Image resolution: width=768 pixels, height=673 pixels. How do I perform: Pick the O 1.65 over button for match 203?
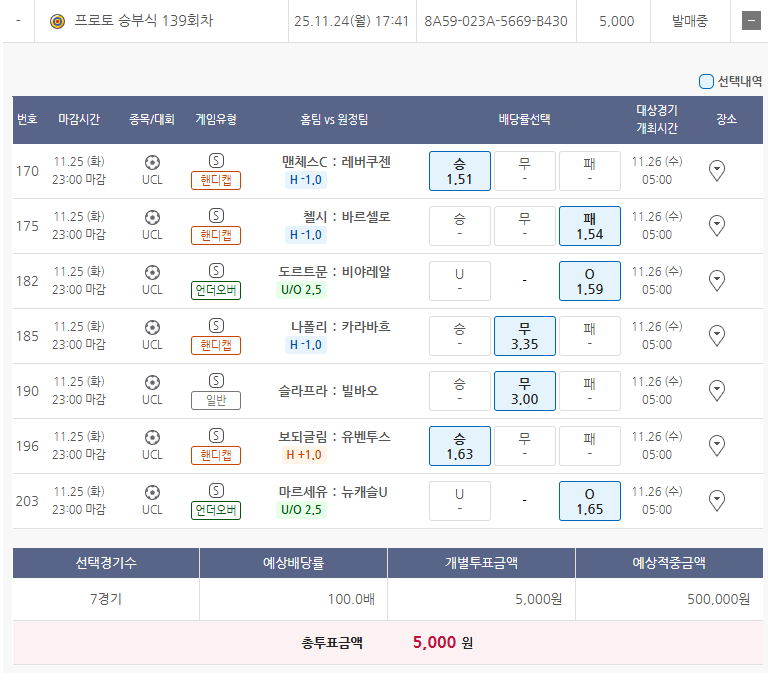point(589,501)
